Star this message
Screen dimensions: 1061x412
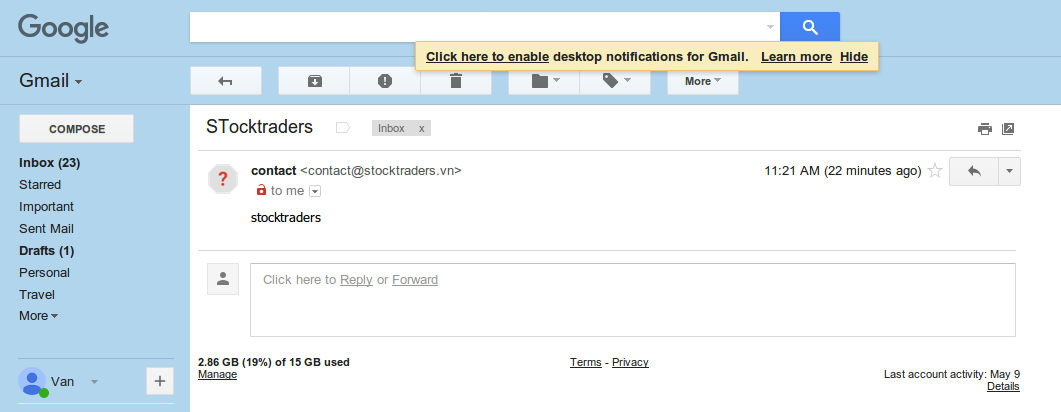pyautogui.click(x=934, y=170)
